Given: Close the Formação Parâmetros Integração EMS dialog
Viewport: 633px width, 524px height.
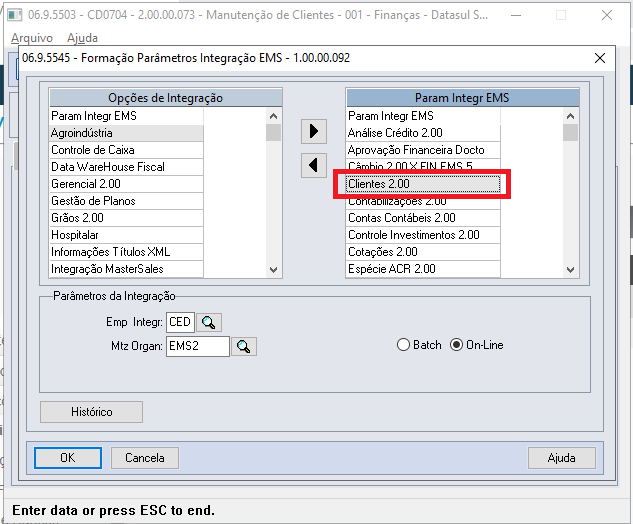Looking at the screenshot, I should [600, 58].
